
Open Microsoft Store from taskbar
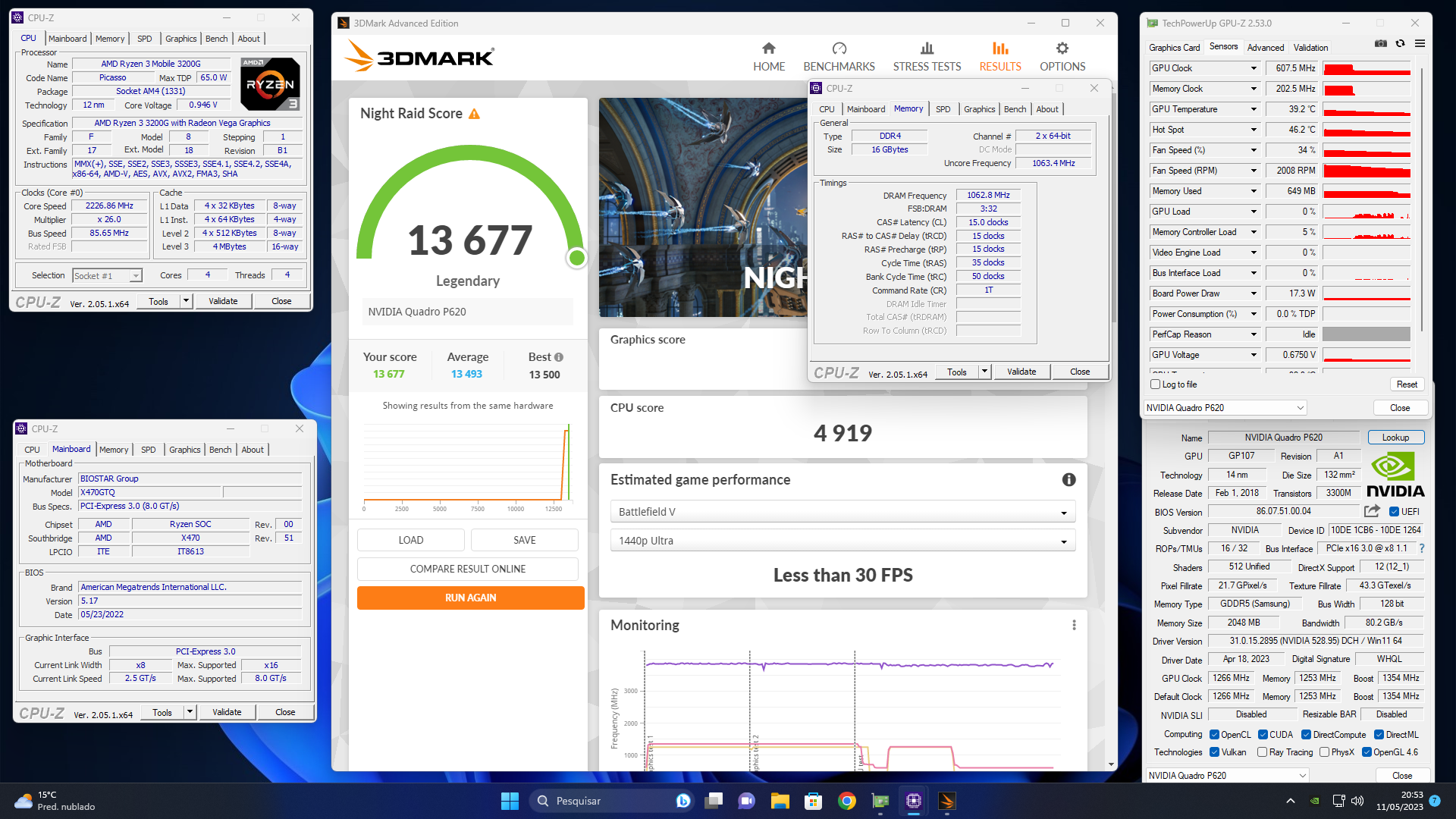(814, 801)
